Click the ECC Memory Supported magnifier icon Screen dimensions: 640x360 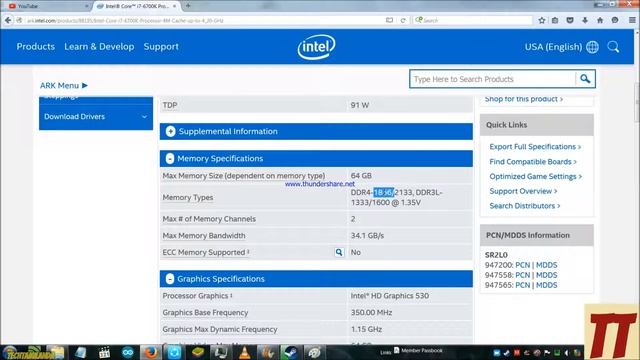[x=339, y=252]
